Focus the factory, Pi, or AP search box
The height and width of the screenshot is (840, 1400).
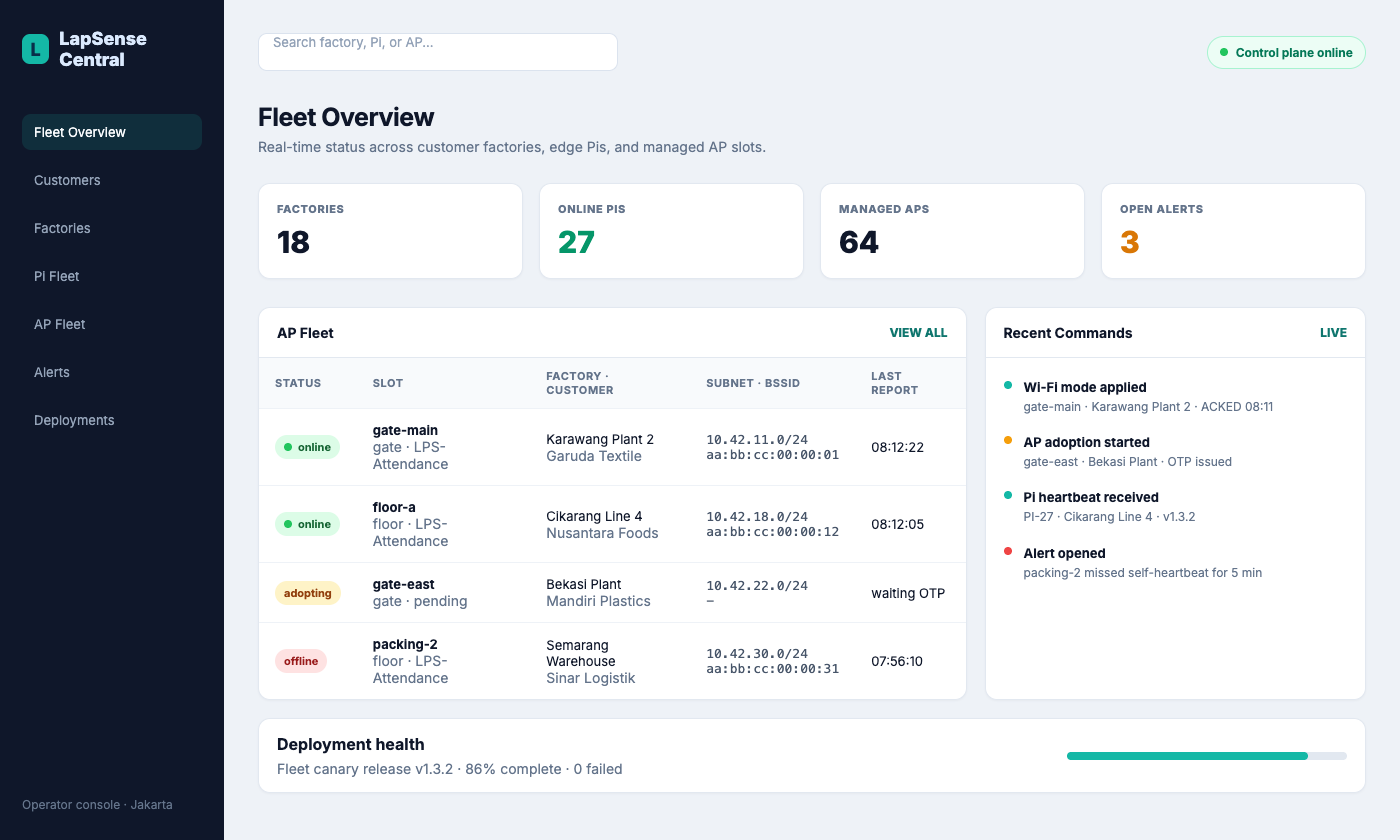438,52
